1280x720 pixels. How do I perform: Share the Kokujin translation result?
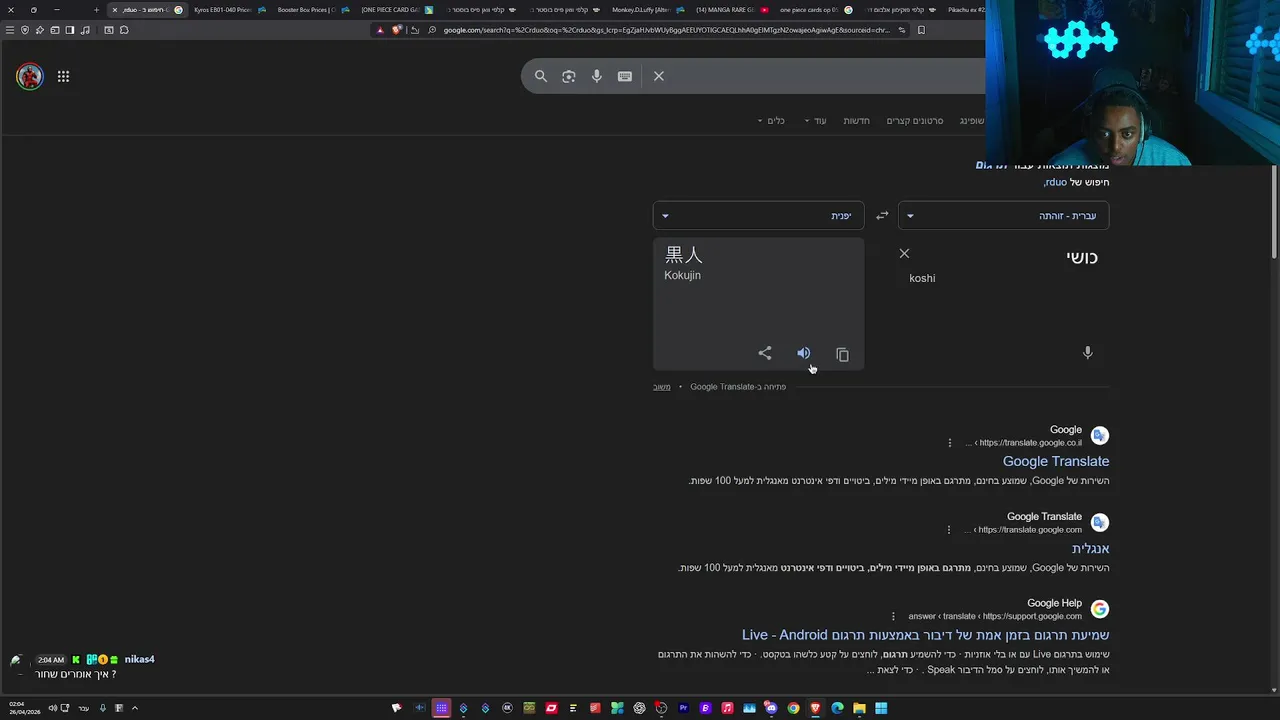(765, 353)
